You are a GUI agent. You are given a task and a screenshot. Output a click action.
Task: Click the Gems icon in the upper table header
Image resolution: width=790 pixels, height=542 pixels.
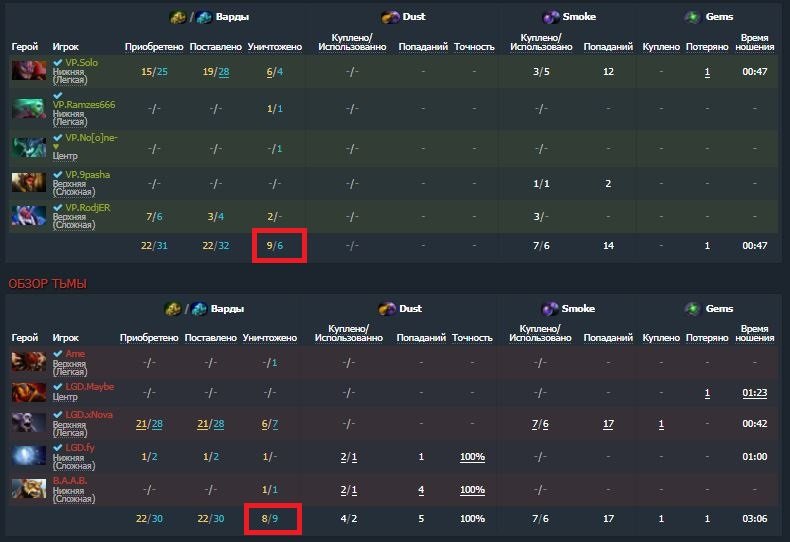click(x=693, y=17)
